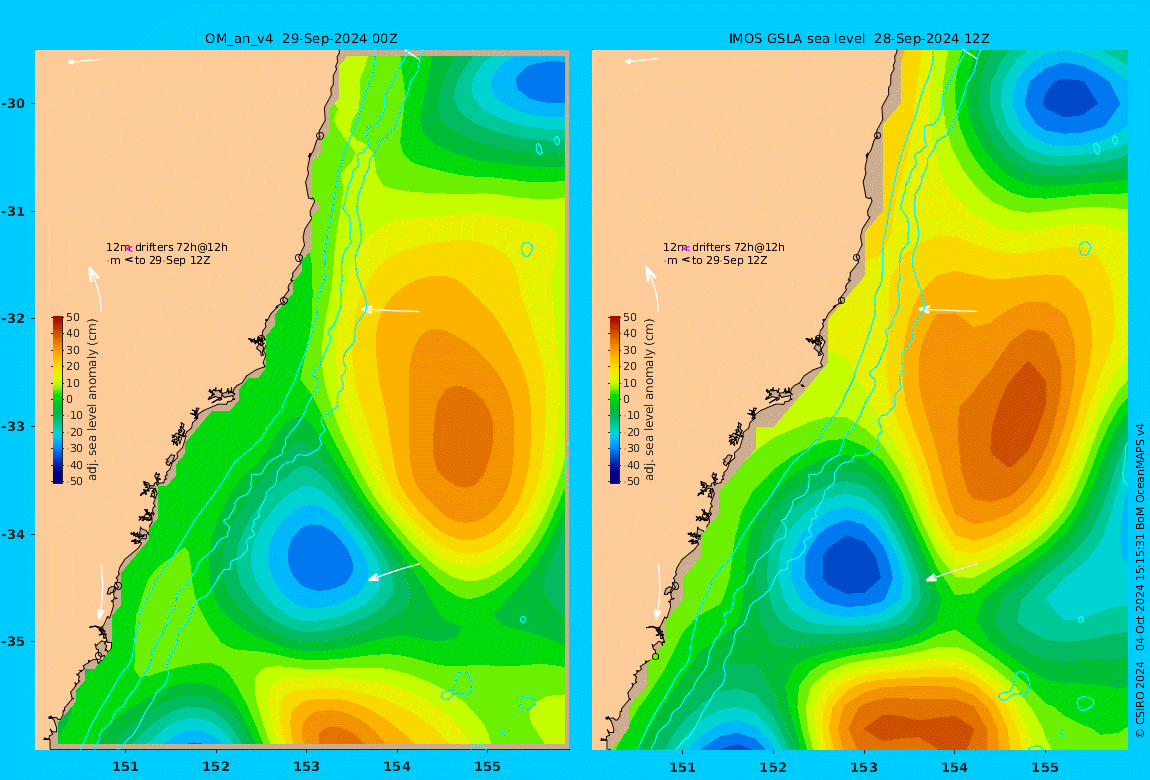Click the dark orange warm eddy core in left map
Viewport: 1150px width, 780px height.
pos(463,436)
